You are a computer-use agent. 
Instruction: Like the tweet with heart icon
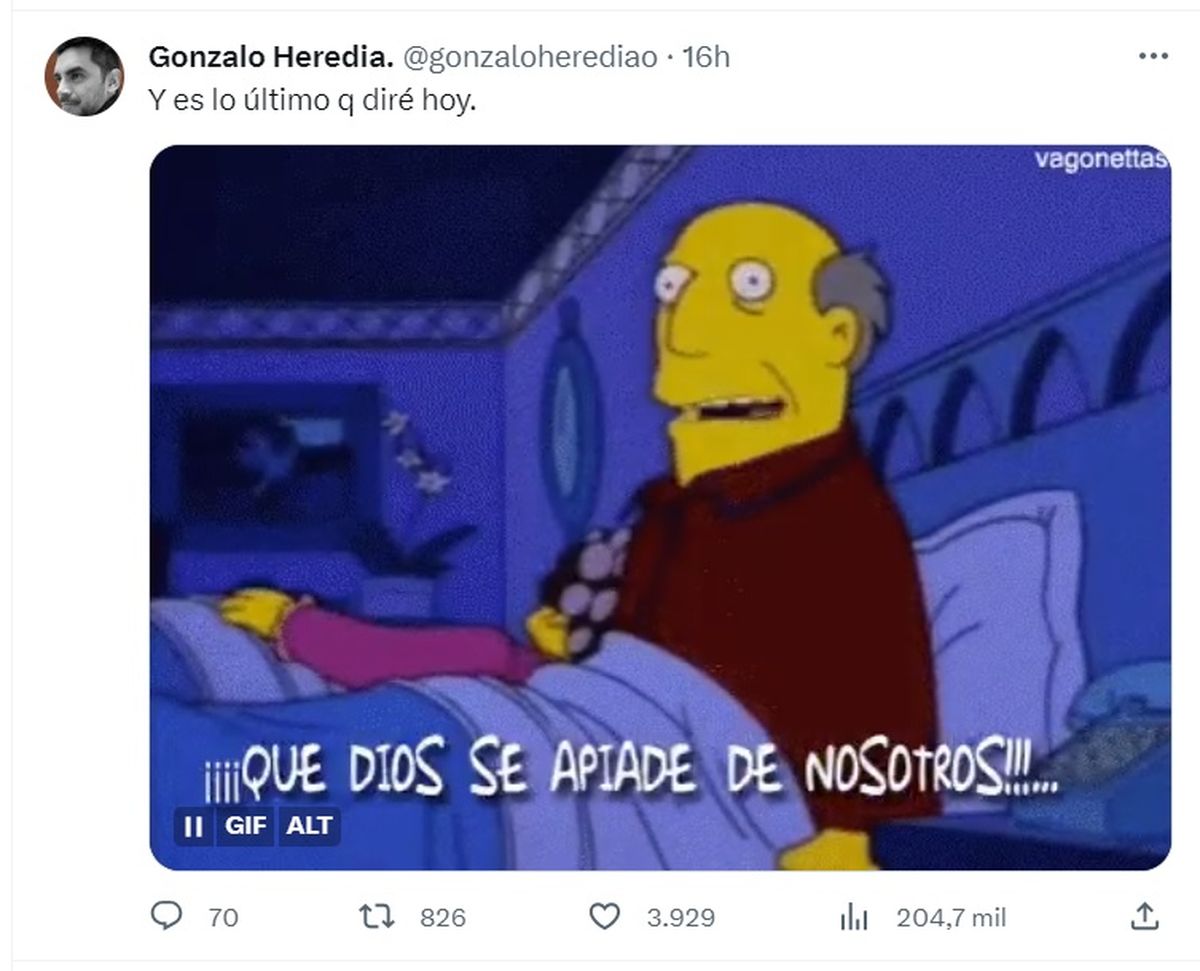(603, 916)
